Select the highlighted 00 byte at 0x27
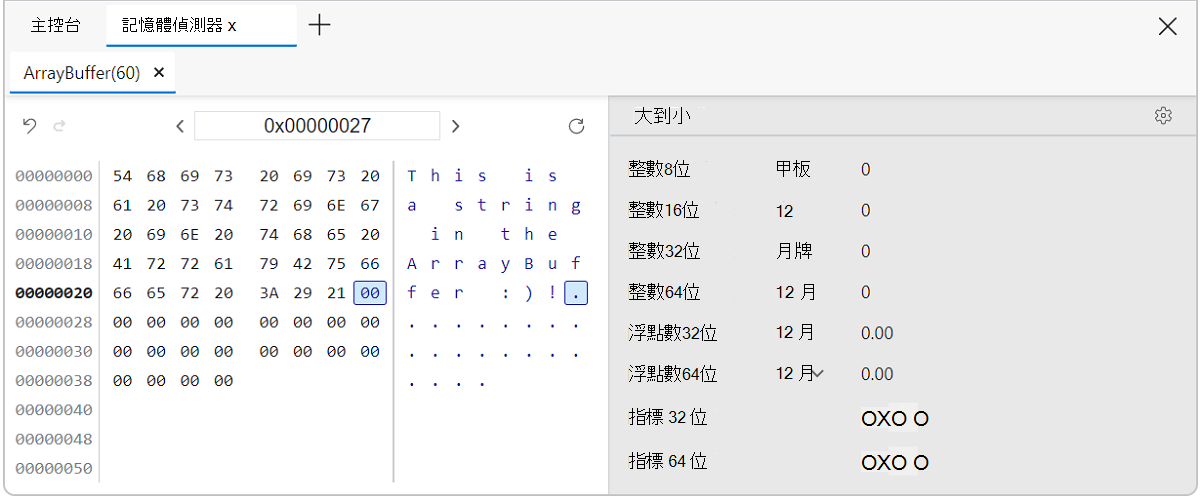 [370, 293]
